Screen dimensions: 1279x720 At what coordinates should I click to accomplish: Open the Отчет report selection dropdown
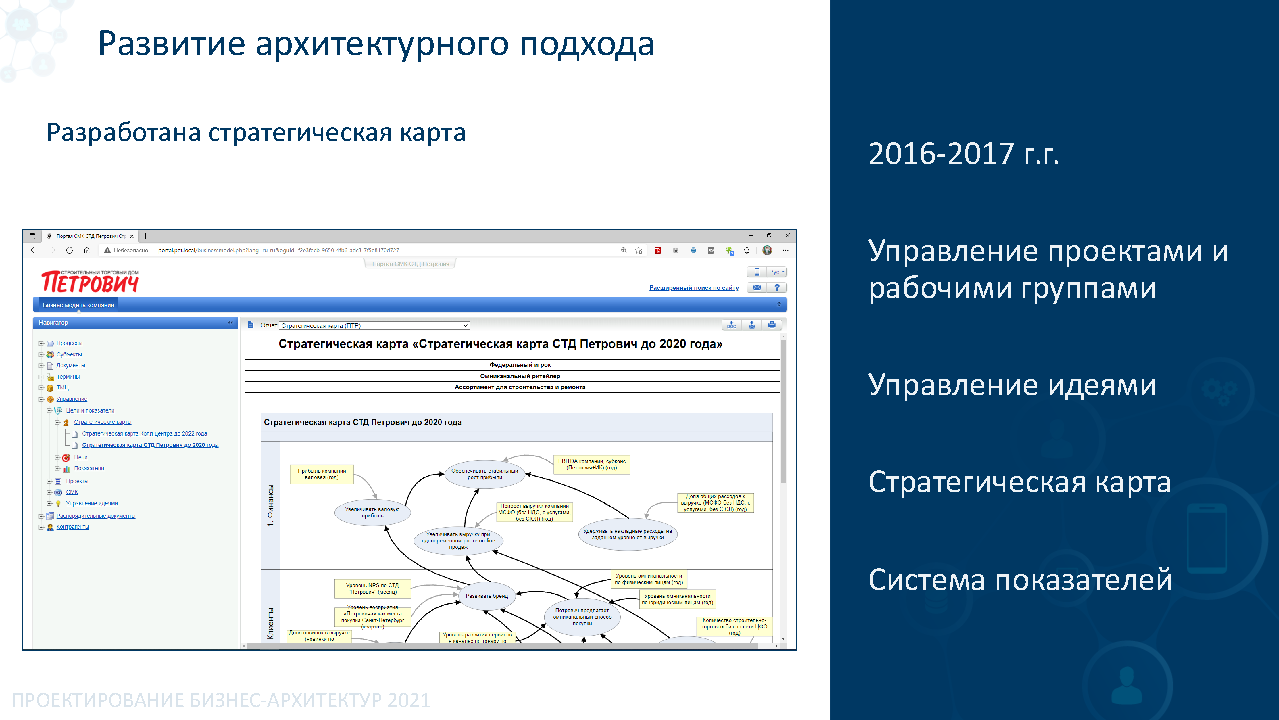[374, 325]
